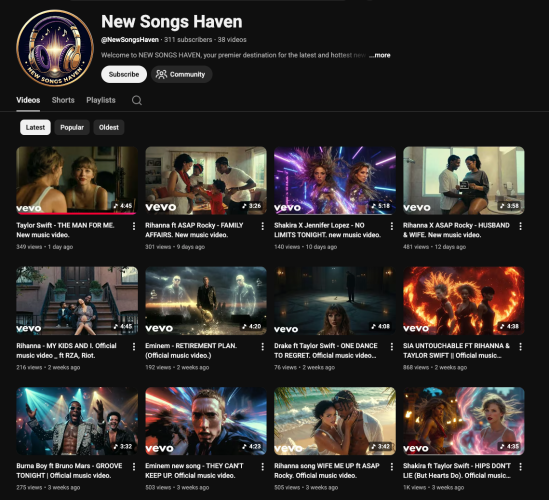This screenshot has height=500, width=549.
Task: Open menu for Shakira HIPS DON'T LIE video
Action: [520, 467]
